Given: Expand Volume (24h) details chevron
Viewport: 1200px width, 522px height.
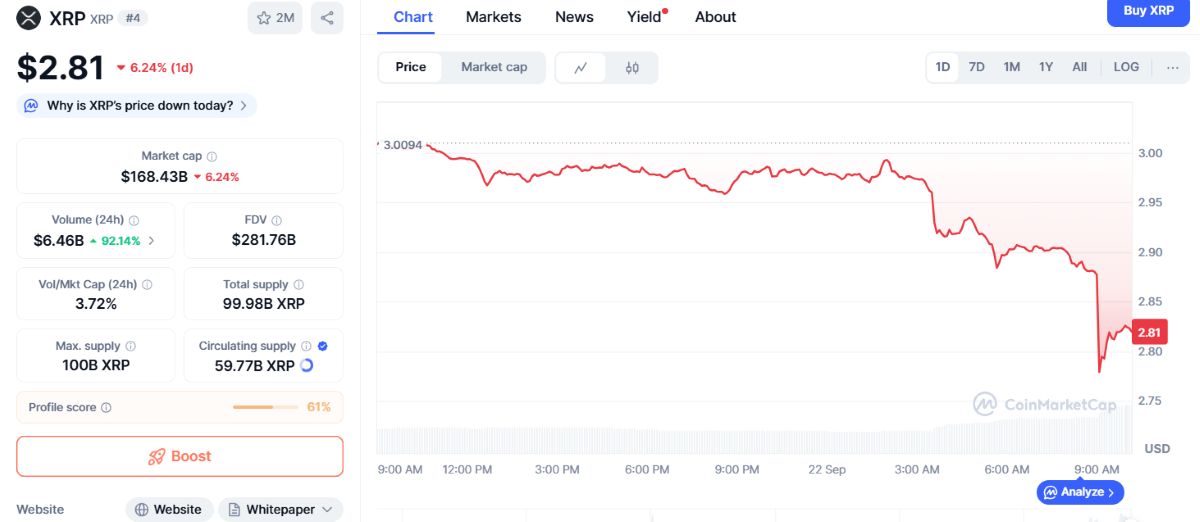Looking at the screenshot, I should click(153, 241).
